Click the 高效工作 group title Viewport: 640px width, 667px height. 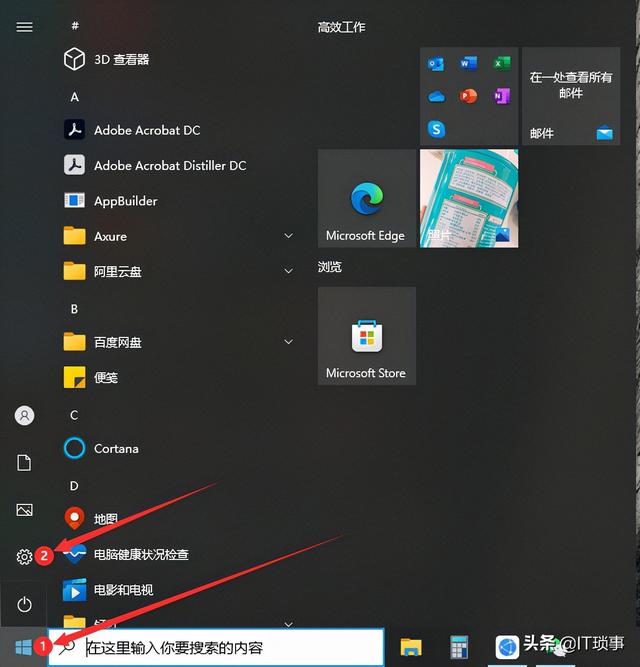click(341, 27)
